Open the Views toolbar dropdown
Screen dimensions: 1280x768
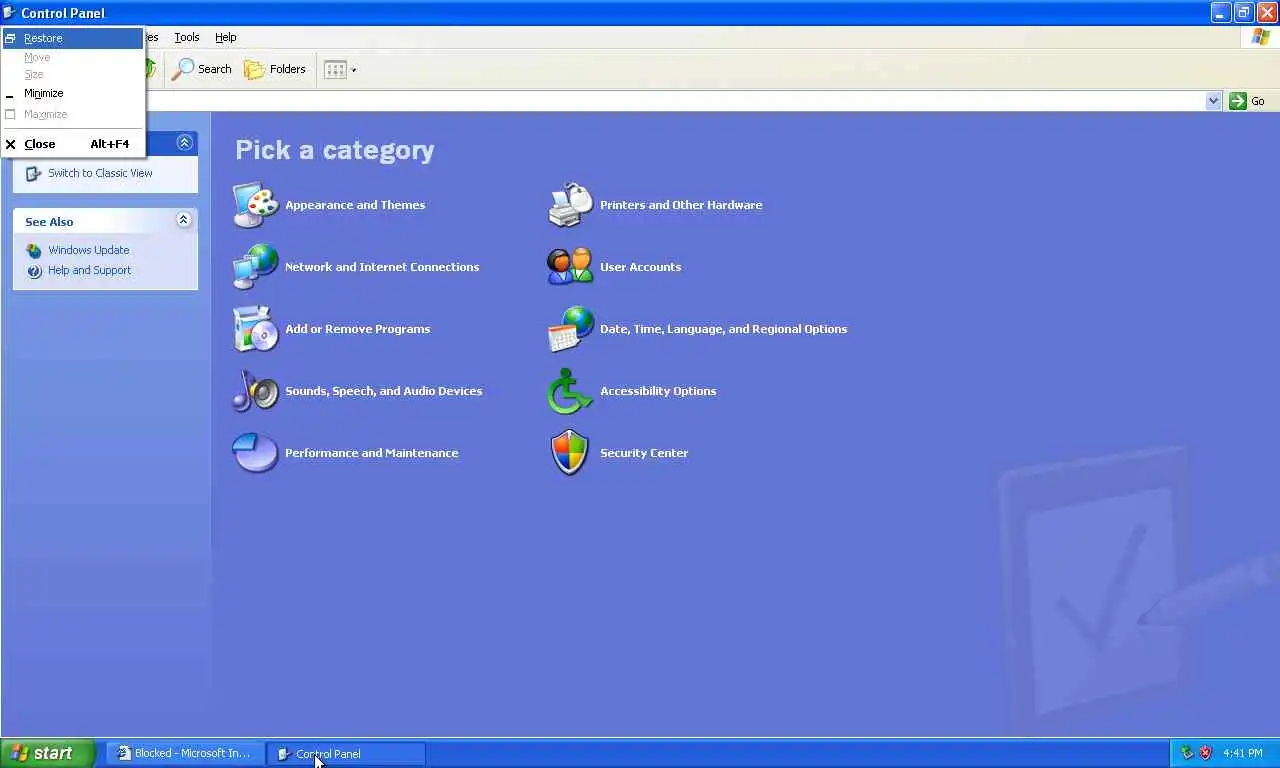tap(340, 69)
